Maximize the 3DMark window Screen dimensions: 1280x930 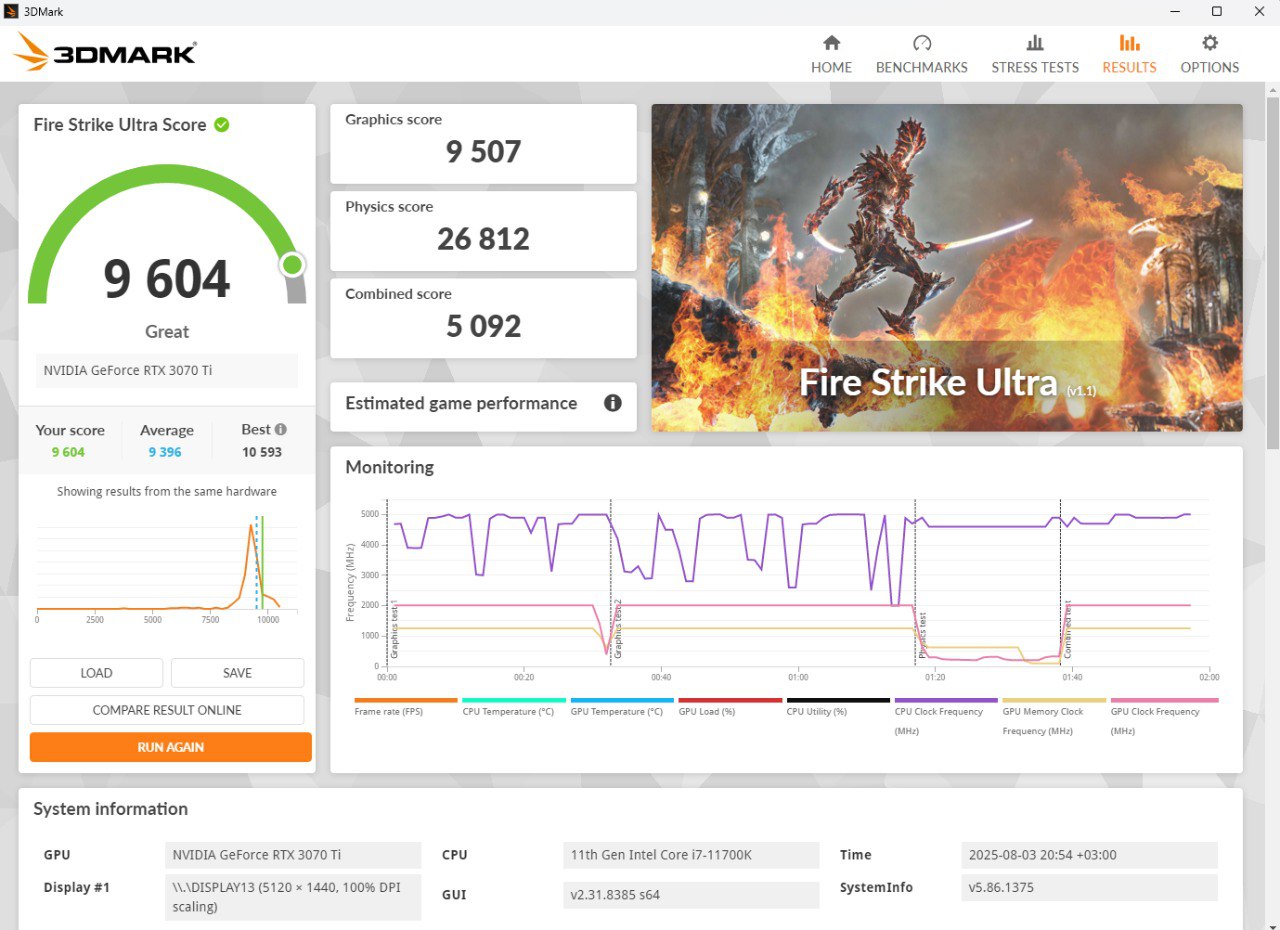[1217, 11]
